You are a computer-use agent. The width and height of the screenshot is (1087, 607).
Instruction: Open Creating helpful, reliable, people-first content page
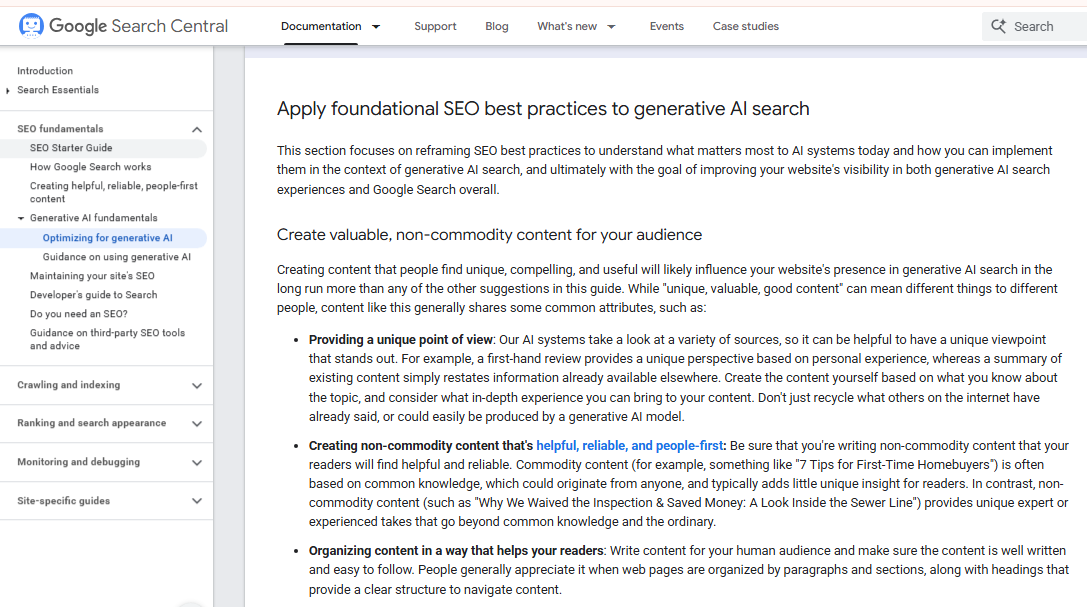(x=114, y=192)
